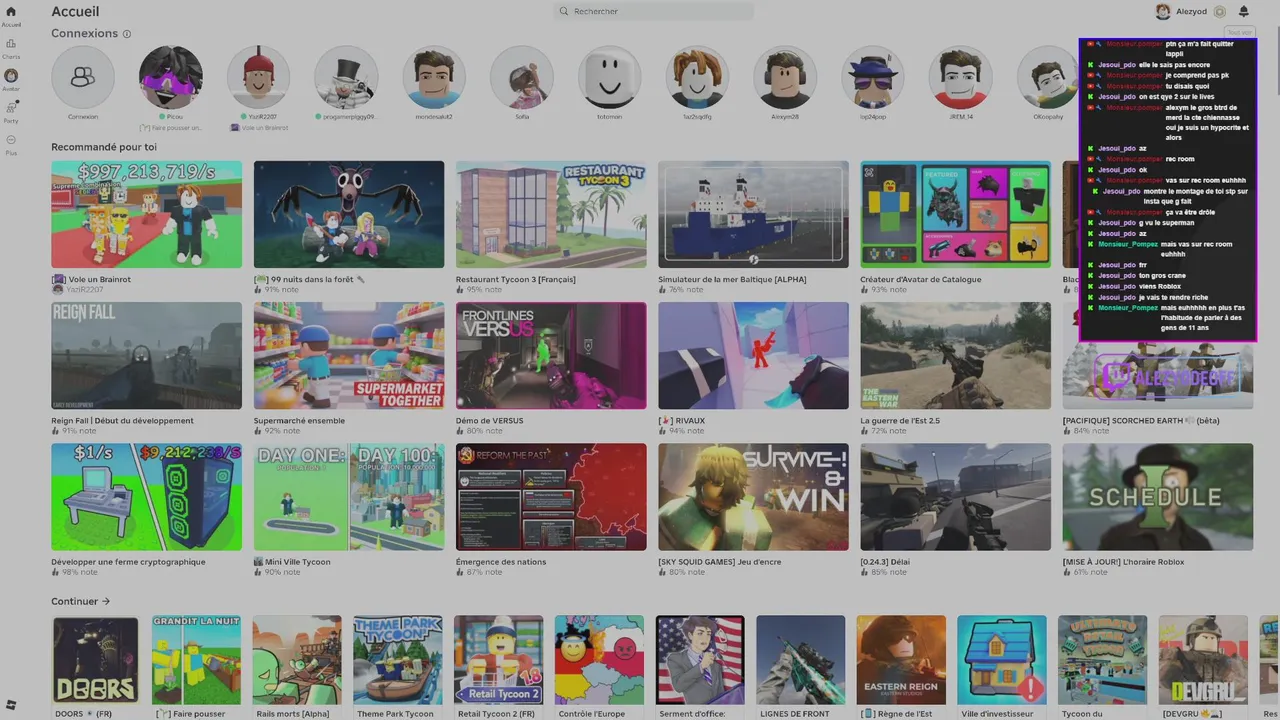
Task: Click the Roblox Studio icon at bottom-left
Action: (11, 705)
